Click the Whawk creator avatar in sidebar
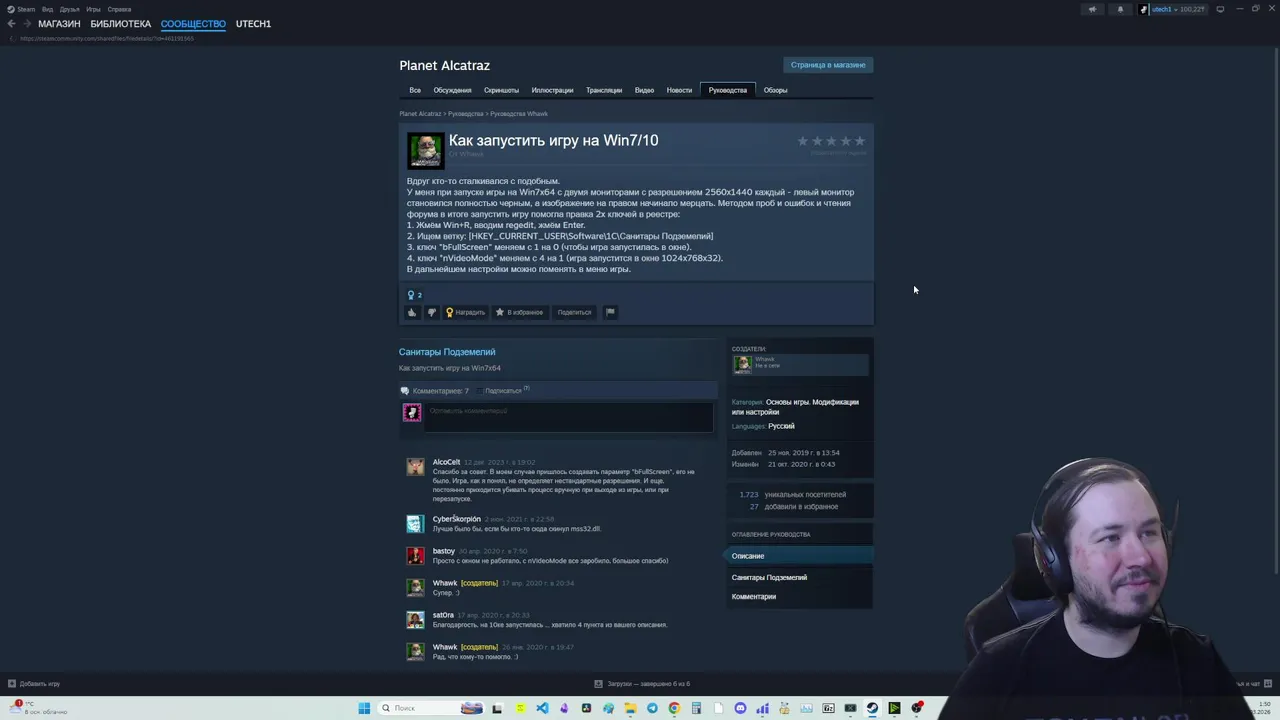 point(742,364)
